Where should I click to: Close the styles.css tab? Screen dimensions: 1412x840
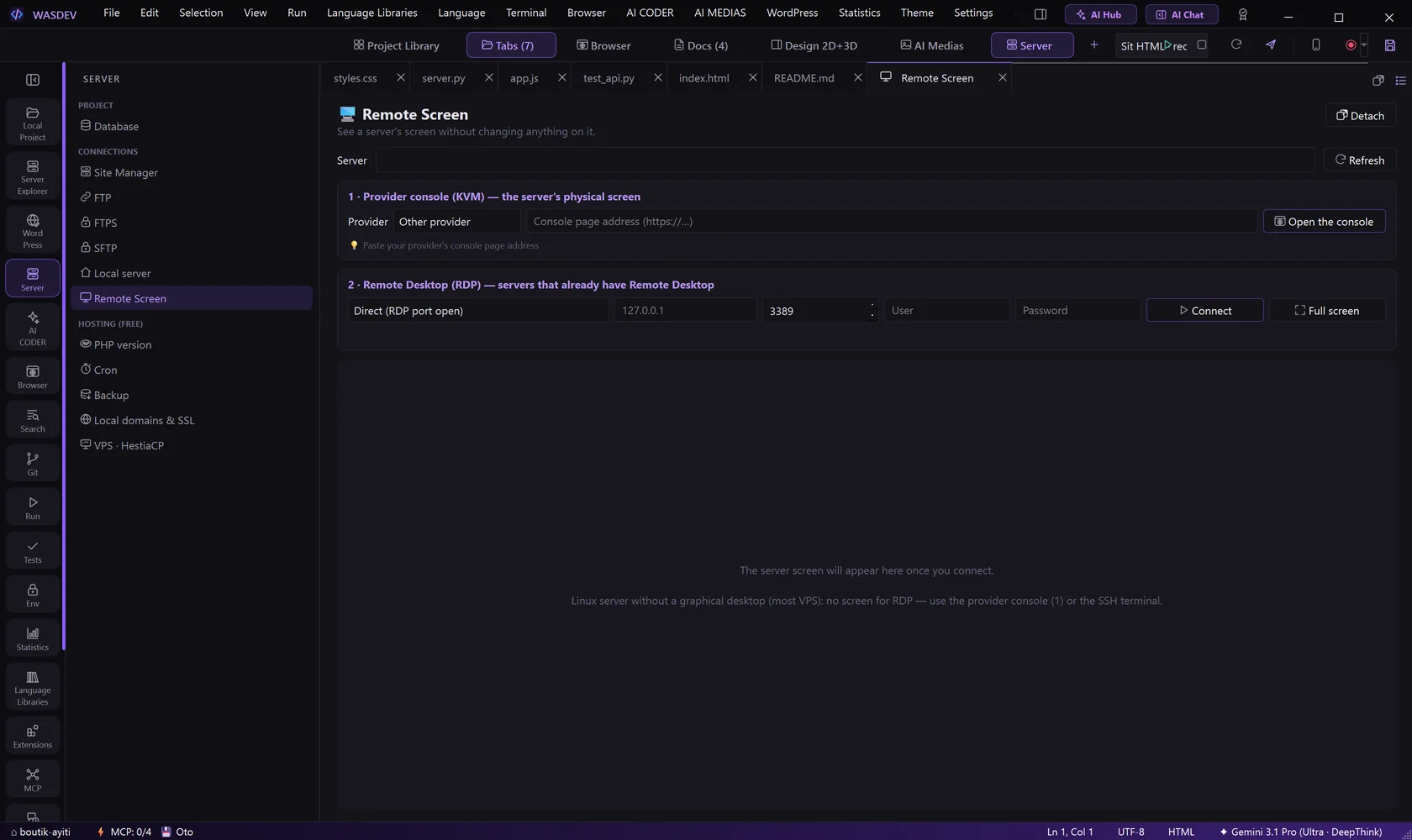[x=401, y=77]
